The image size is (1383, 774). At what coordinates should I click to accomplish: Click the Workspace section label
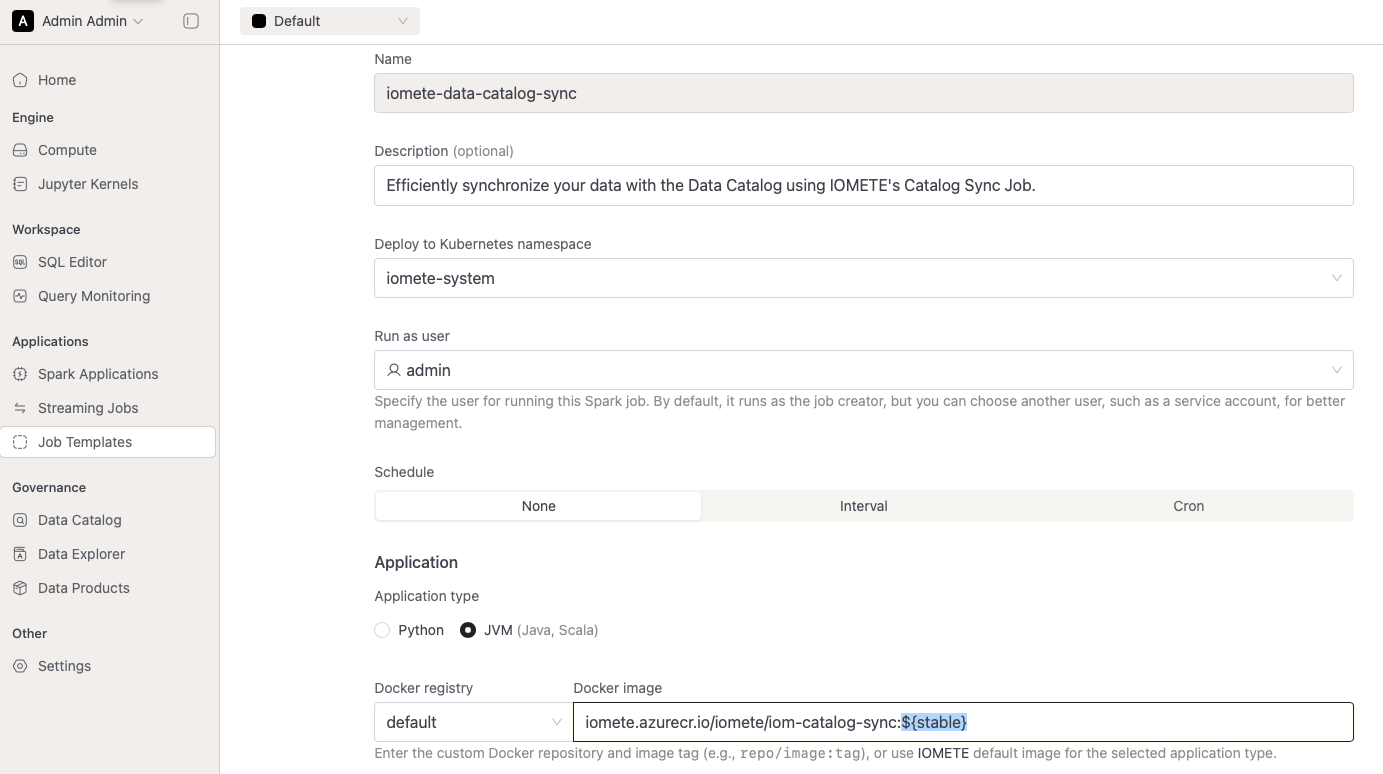pos(46,229)
